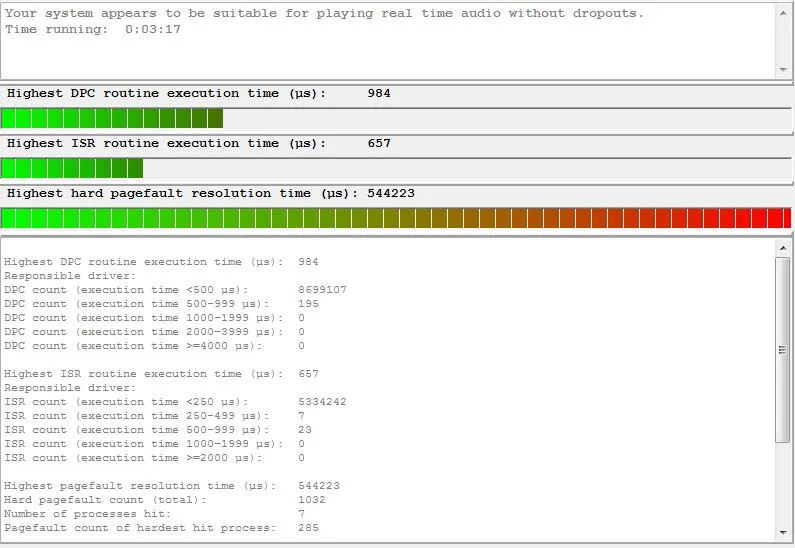Click the report pane scrollbar thumb
795x548 pixels.
pos(783,350)
